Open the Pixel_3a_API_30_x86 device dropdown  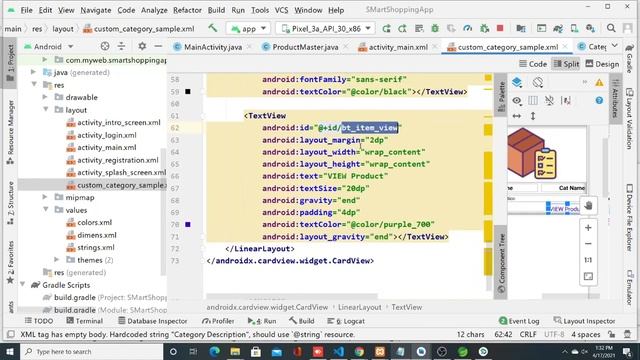[x=325, y=28]
